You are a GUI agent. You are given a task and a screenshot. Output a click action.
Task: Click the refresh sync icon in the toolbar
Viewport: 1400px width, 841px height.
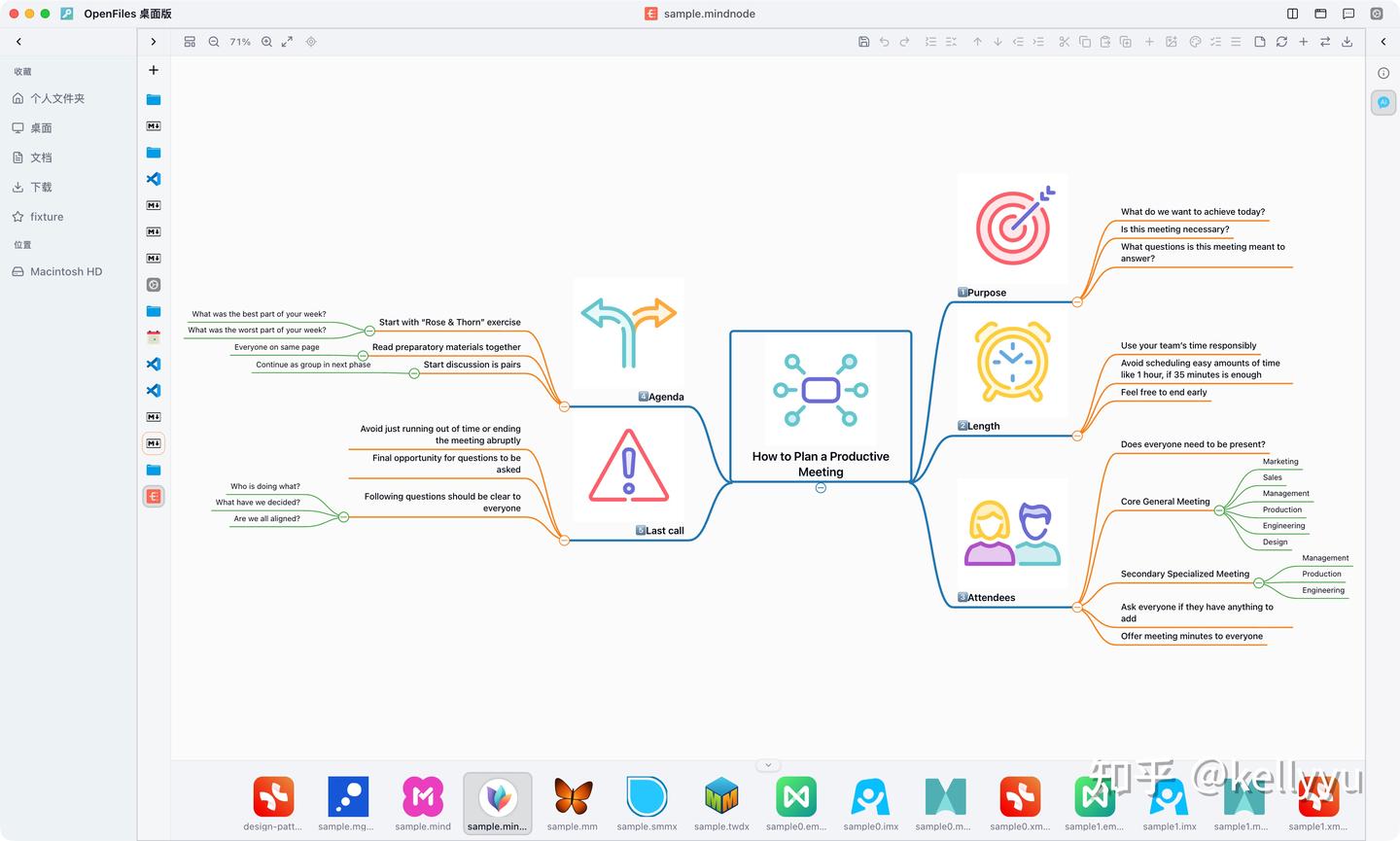click(x=1281, y=42)
